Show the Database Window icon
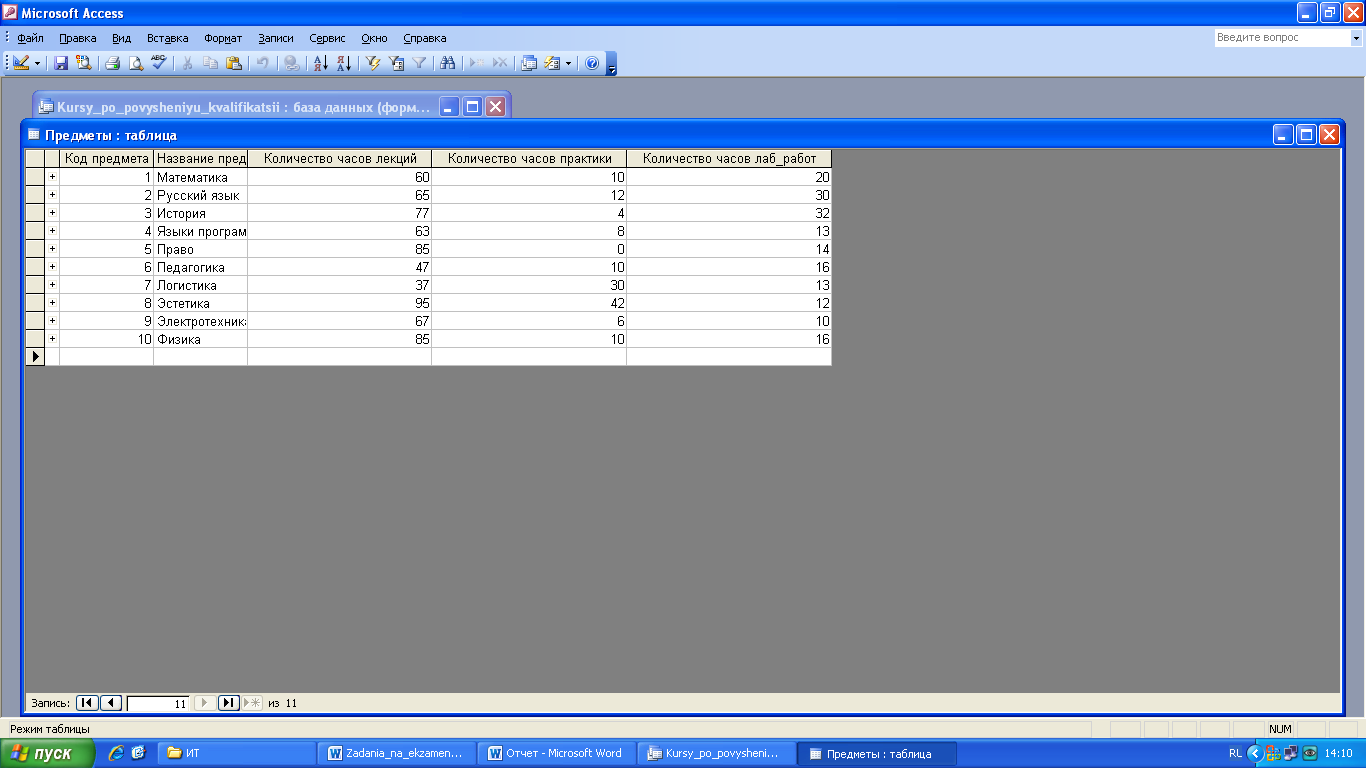Viewport: 1366px width, 768px height. pyautogui.click(x=529, y=63)
